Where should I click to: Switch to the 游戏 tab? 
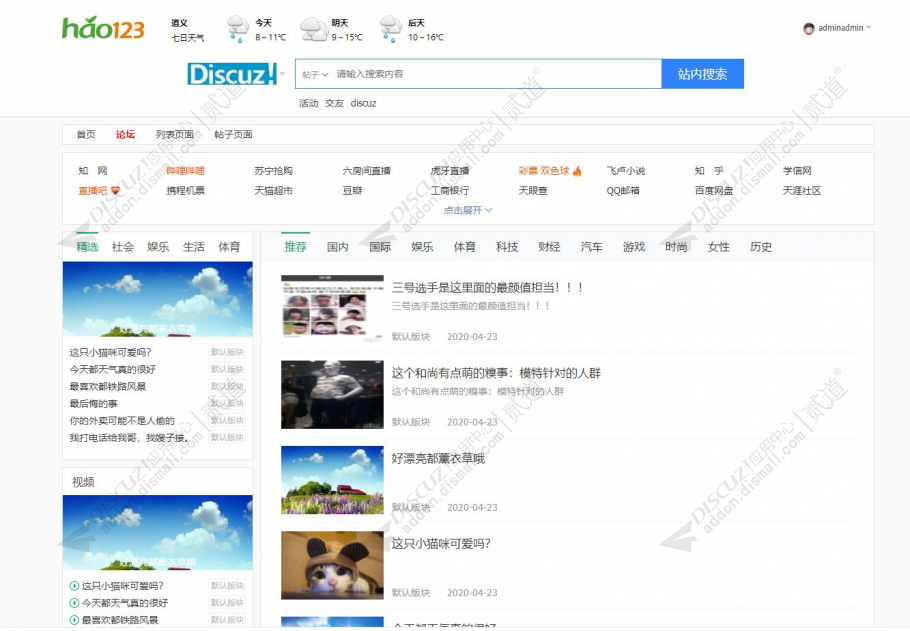click(634, 247)
